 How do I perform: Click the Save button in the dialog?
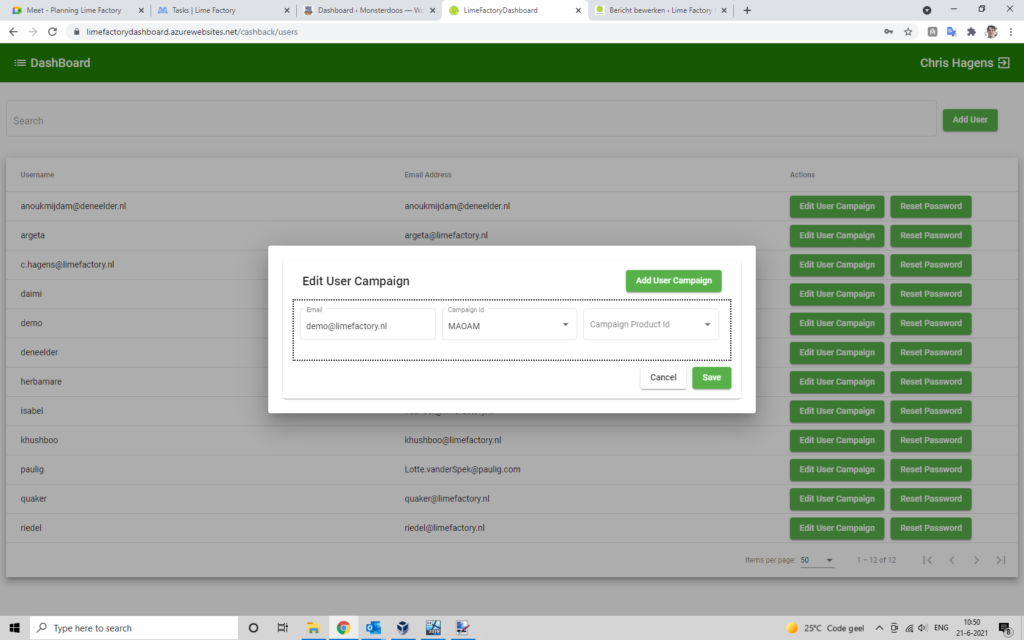(711, 378)
